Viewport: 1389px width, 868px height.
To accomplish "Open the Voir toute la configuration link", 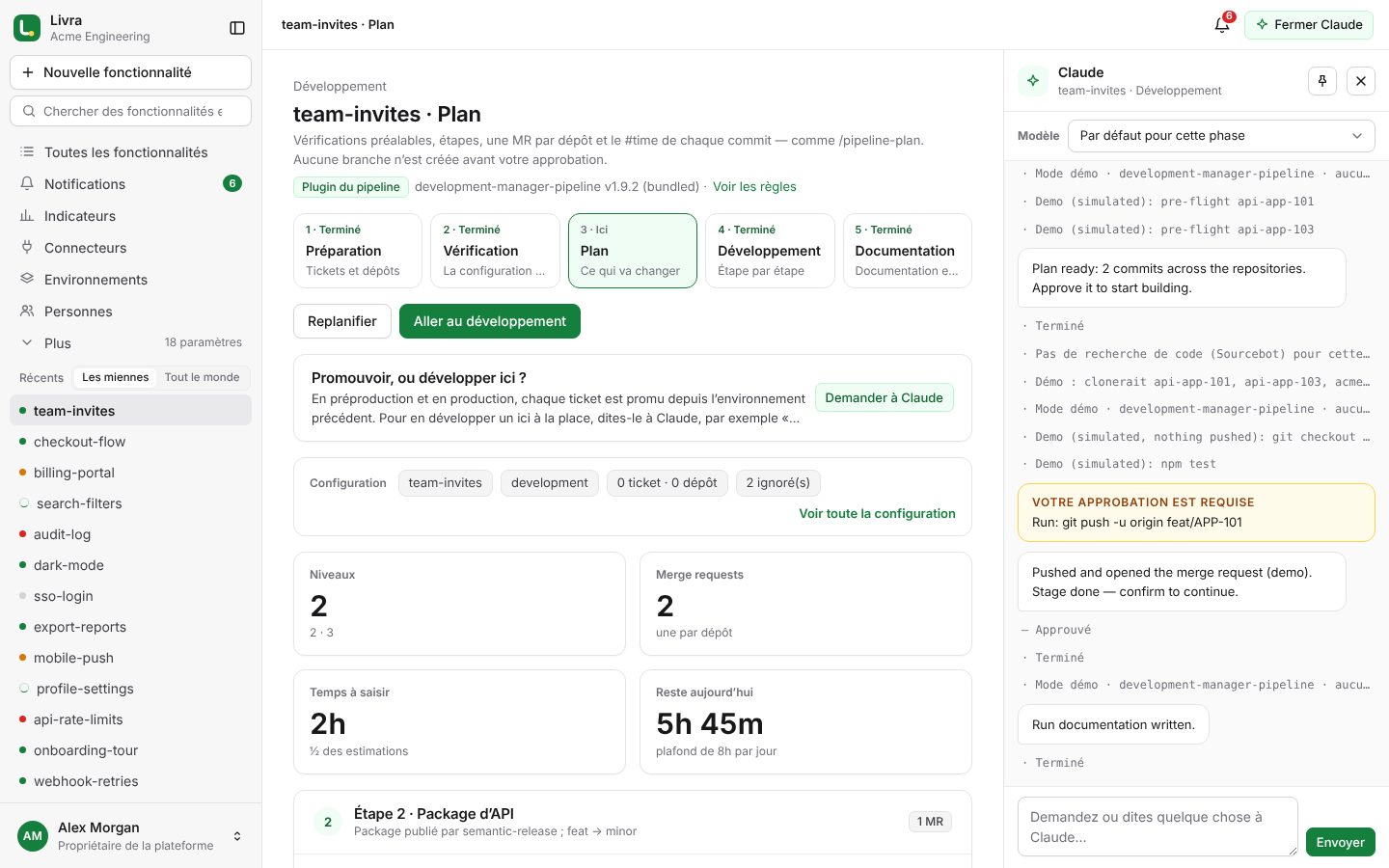I will 877,513.
